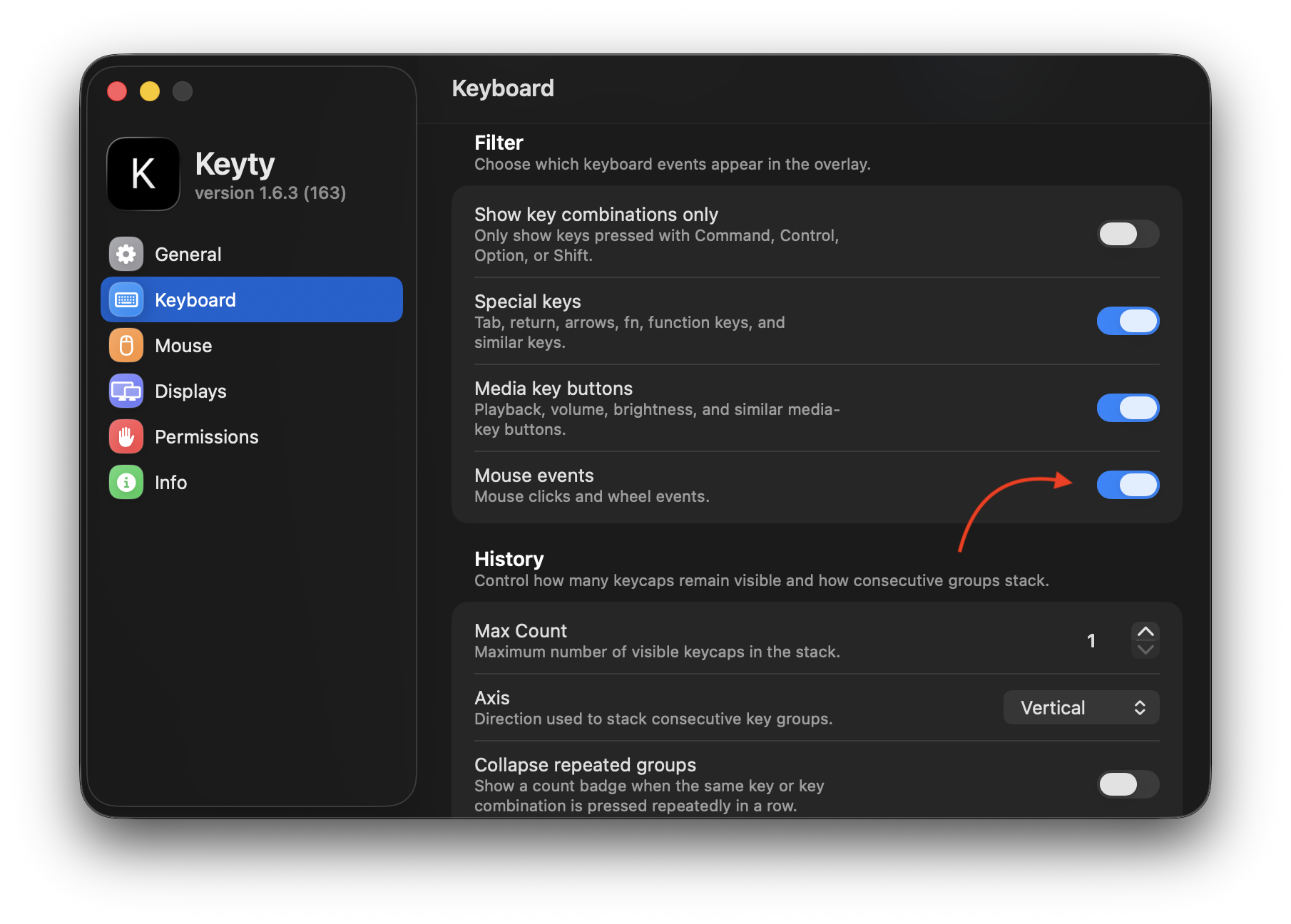This screenshot has width=1291, height=924.
Task: Select the Keyboard sidebar label
Action: pos(195,300)
